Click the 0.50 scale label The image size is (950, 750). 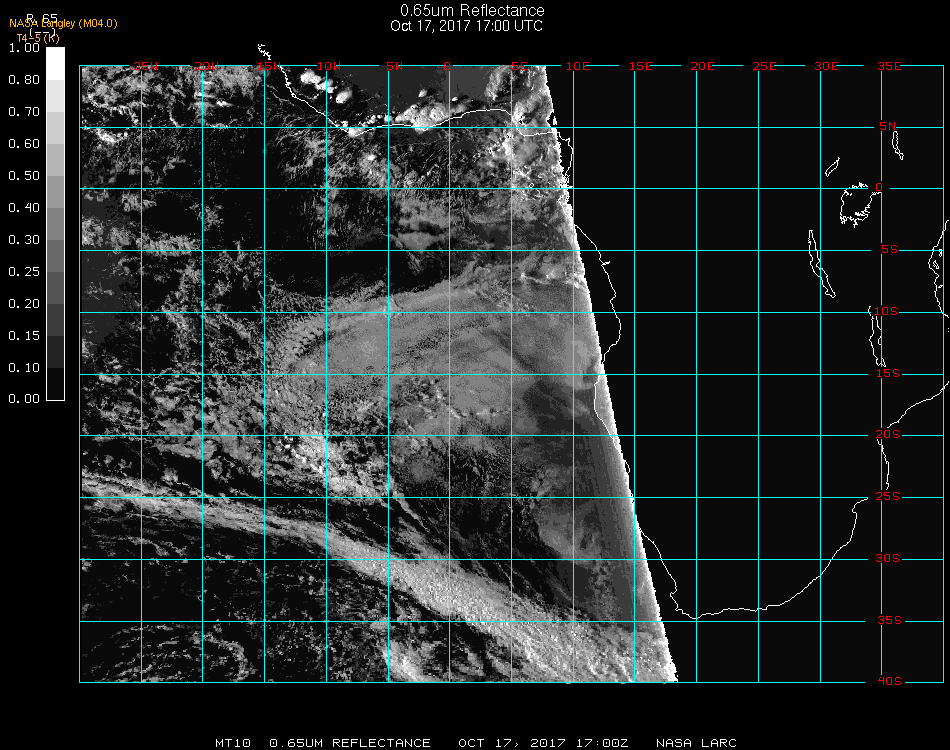[x=24, y=176]
